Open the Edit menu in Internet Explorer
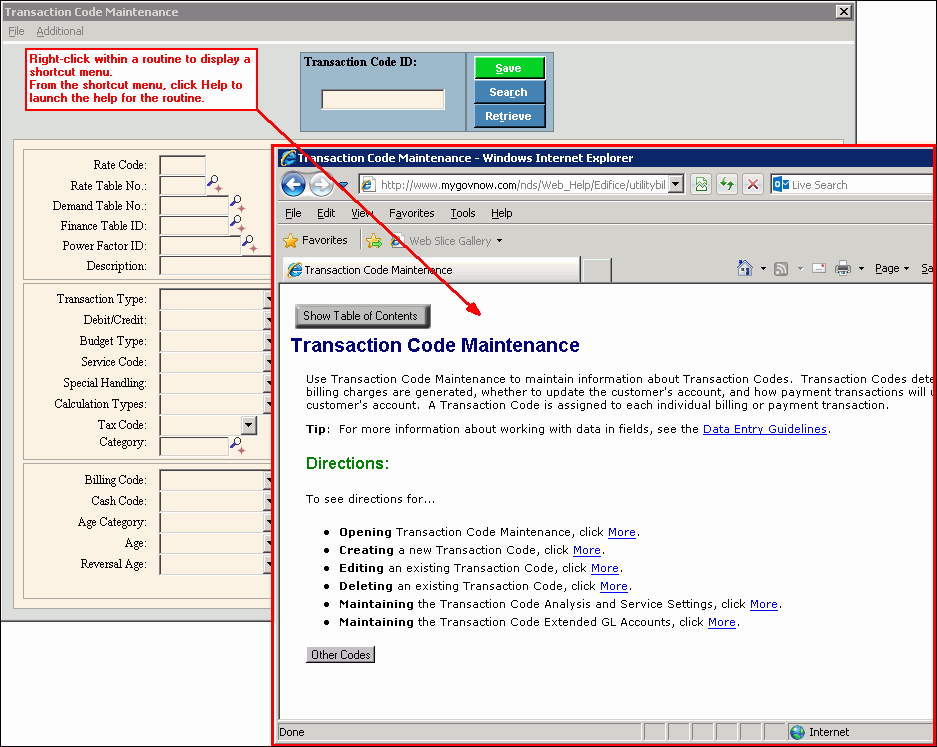Viewport: 937px width, 747px height. click(326, 213)
